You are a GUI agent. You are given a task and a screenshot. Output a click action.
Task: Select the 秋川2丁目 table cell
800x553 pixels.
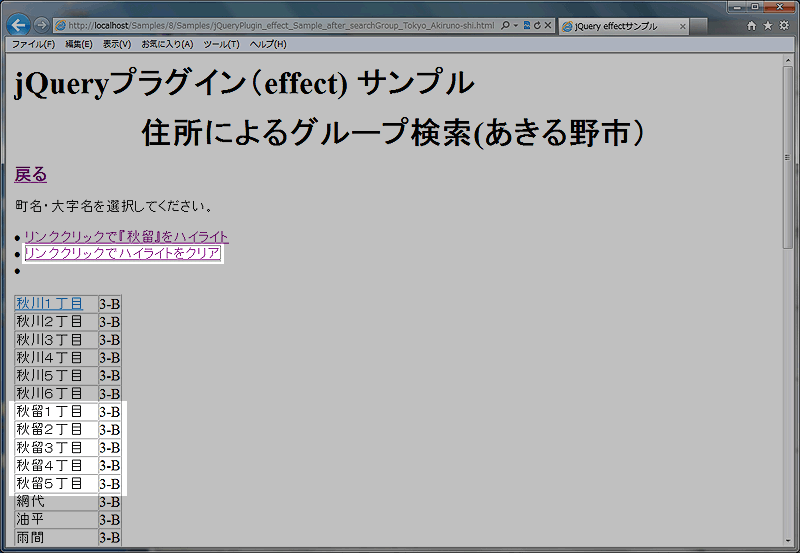tap(56, 322)
